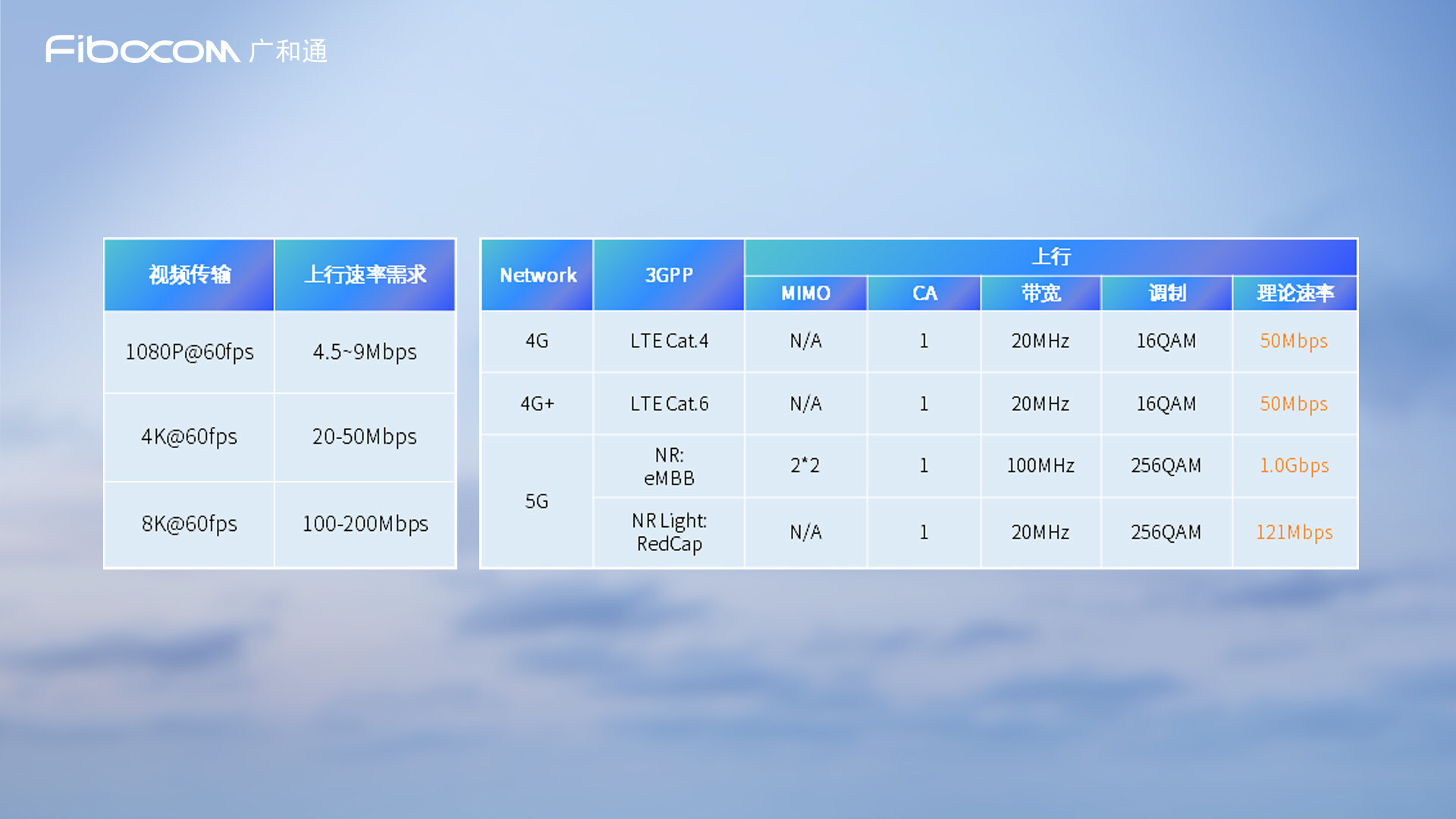
Task: Click the 20-50Mbps cell
Action: tap(365, 437)
